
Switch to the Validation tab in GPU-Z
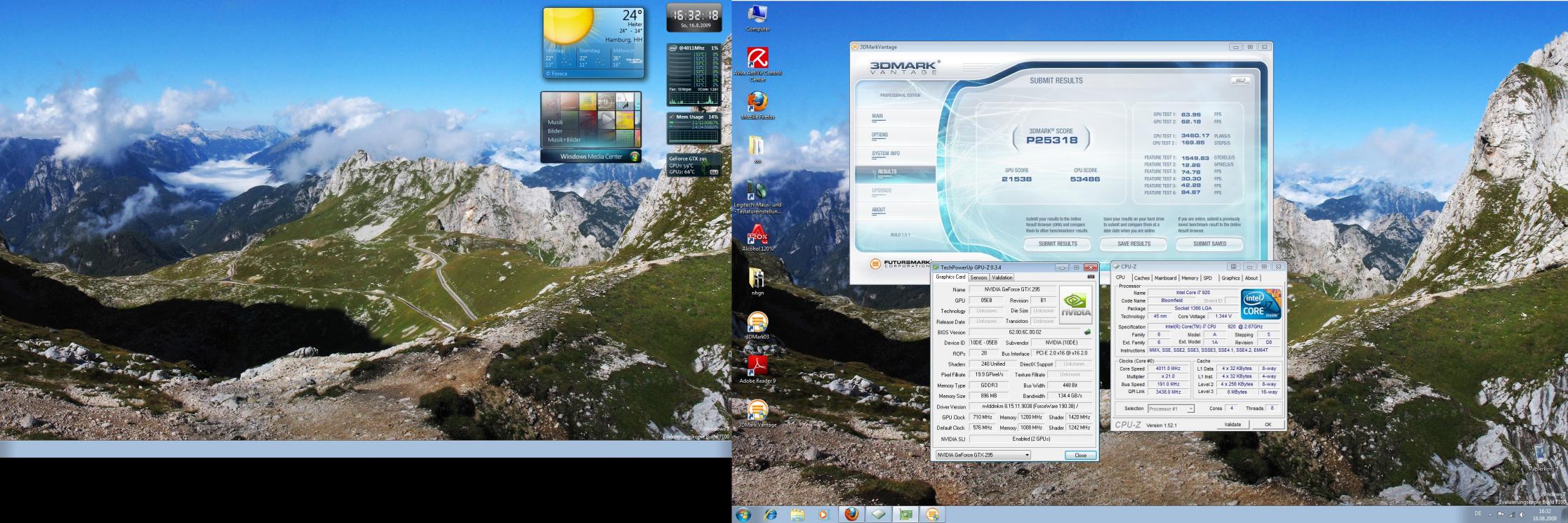(x=1002, y=277)
